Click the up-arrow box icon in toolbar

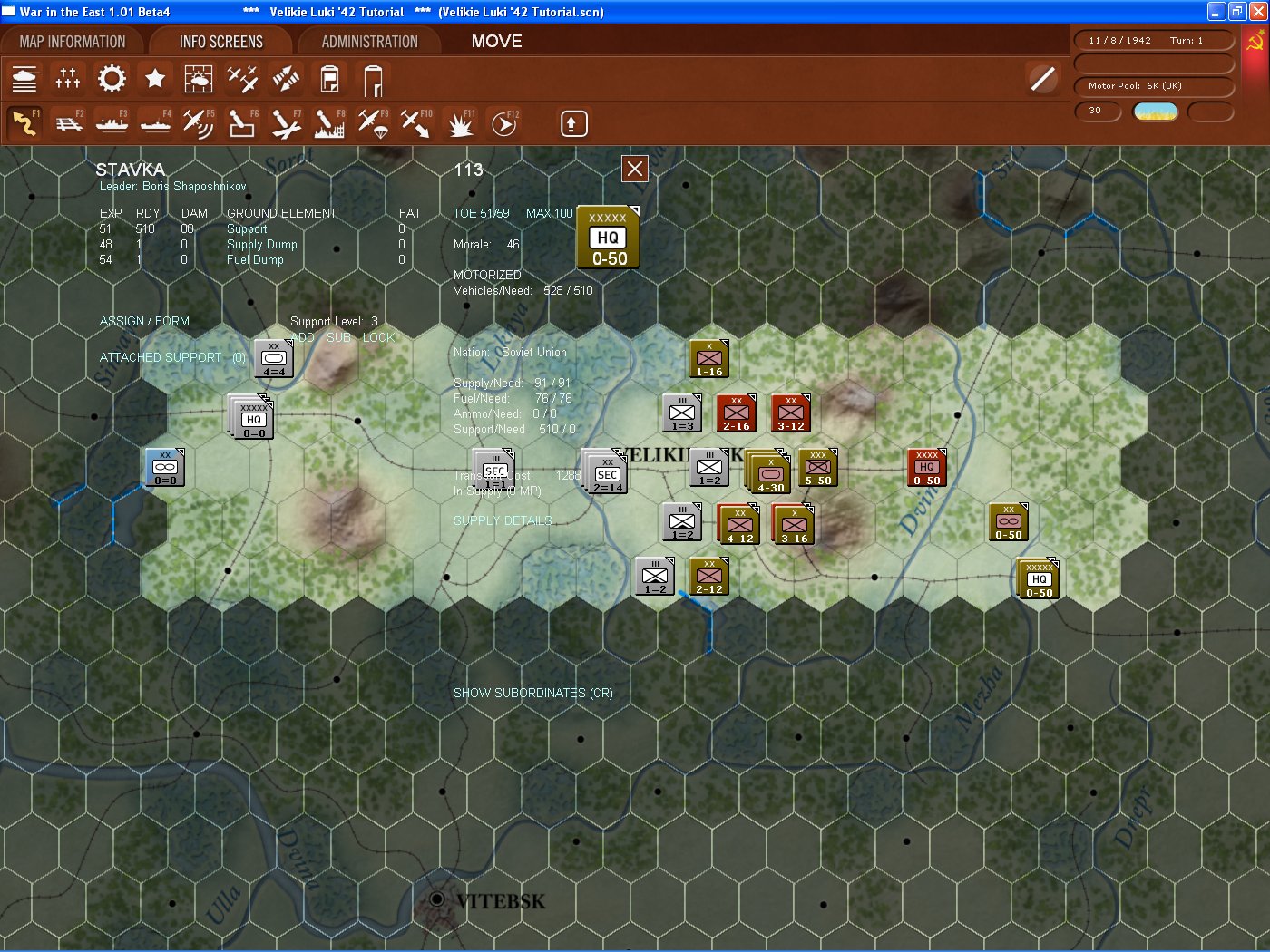point(573,123)
